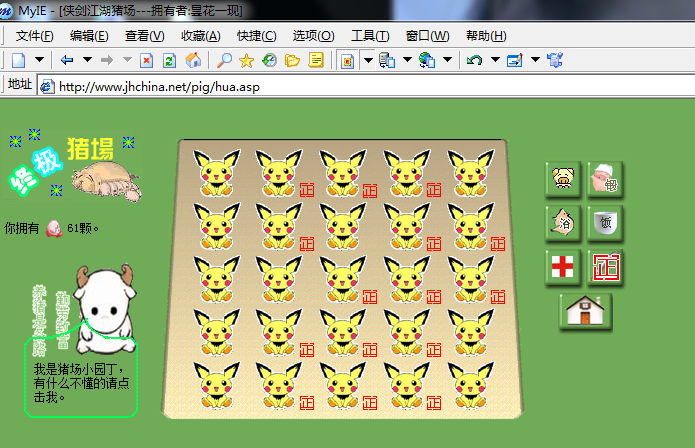Click the MyIE logo in title bar
This screenshot has height=448, width=695.
(x=6, y=11)
